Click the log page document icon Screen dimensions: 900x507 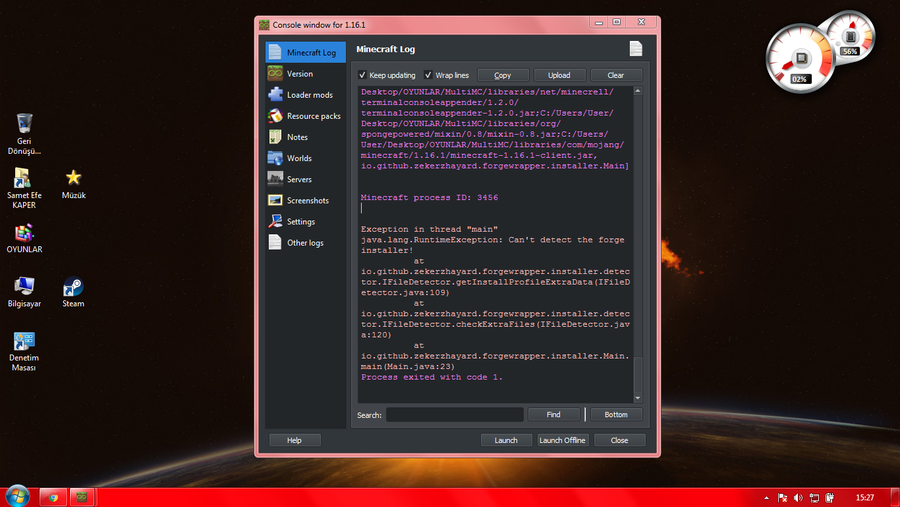(635, 49)
